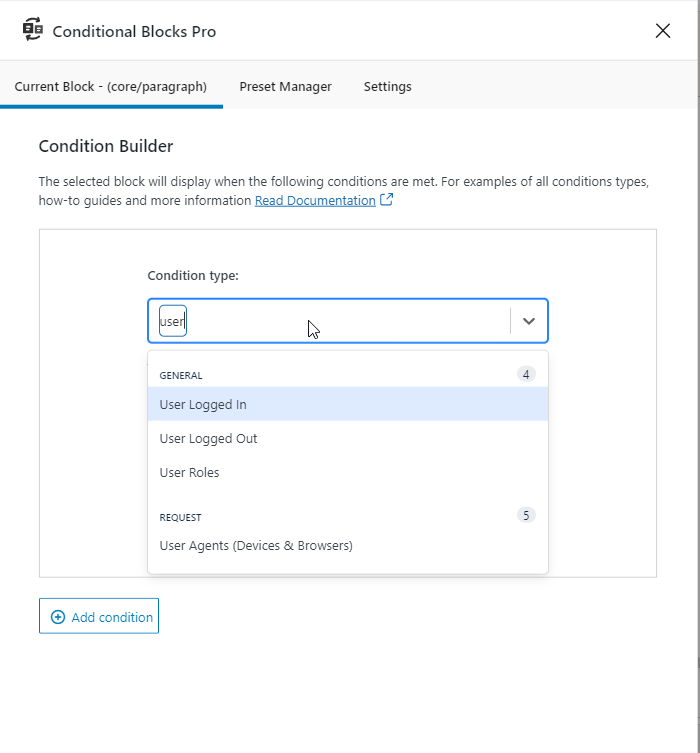Click the external link icon beside Read Documentation
The image size is (700, 753).
point(386,199)
